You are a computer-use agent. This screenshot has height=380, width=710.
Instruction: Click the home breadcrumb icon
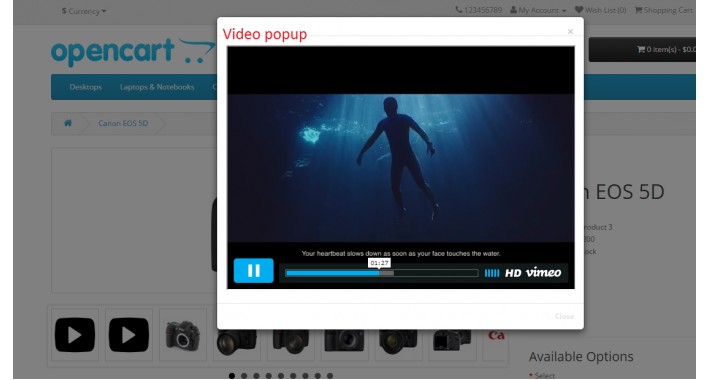point(68,123)
